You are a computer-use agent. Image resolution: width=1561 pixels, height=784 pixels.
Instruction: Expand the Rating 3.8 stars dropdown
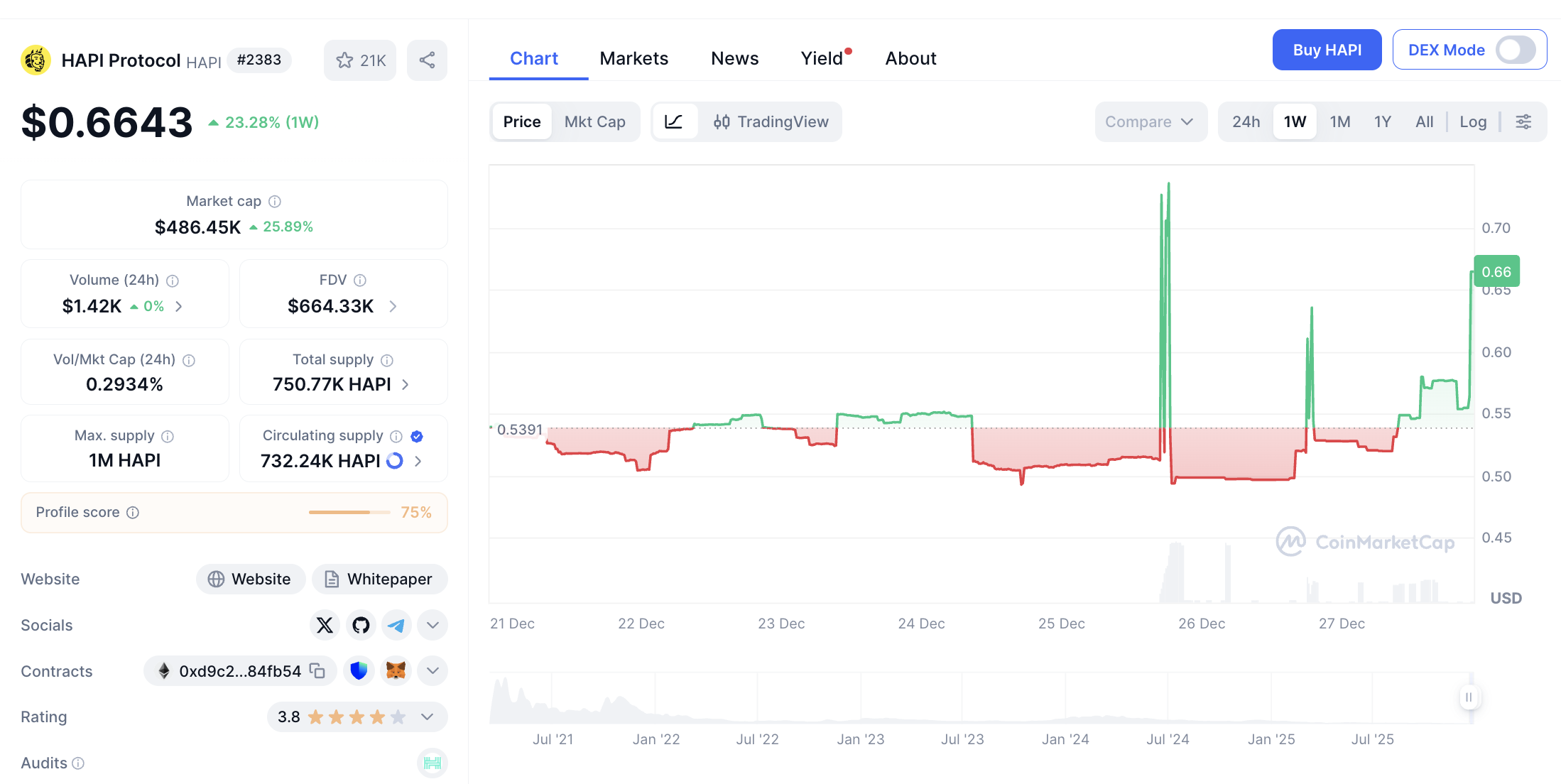point(427,717)
